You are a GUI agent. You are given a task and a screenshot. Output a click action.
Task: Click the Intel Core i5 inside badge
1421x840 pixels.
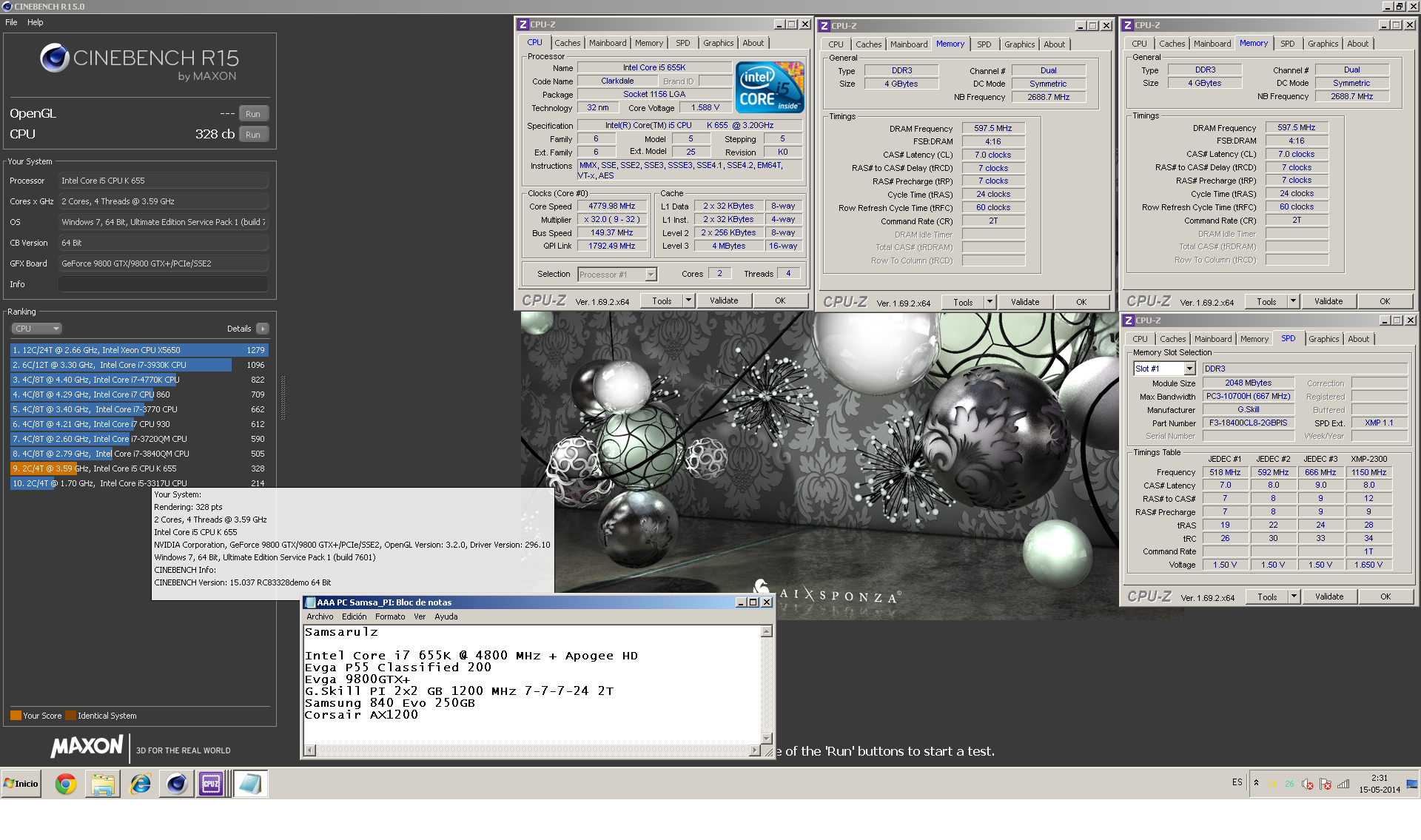click(x=770, y=87)
